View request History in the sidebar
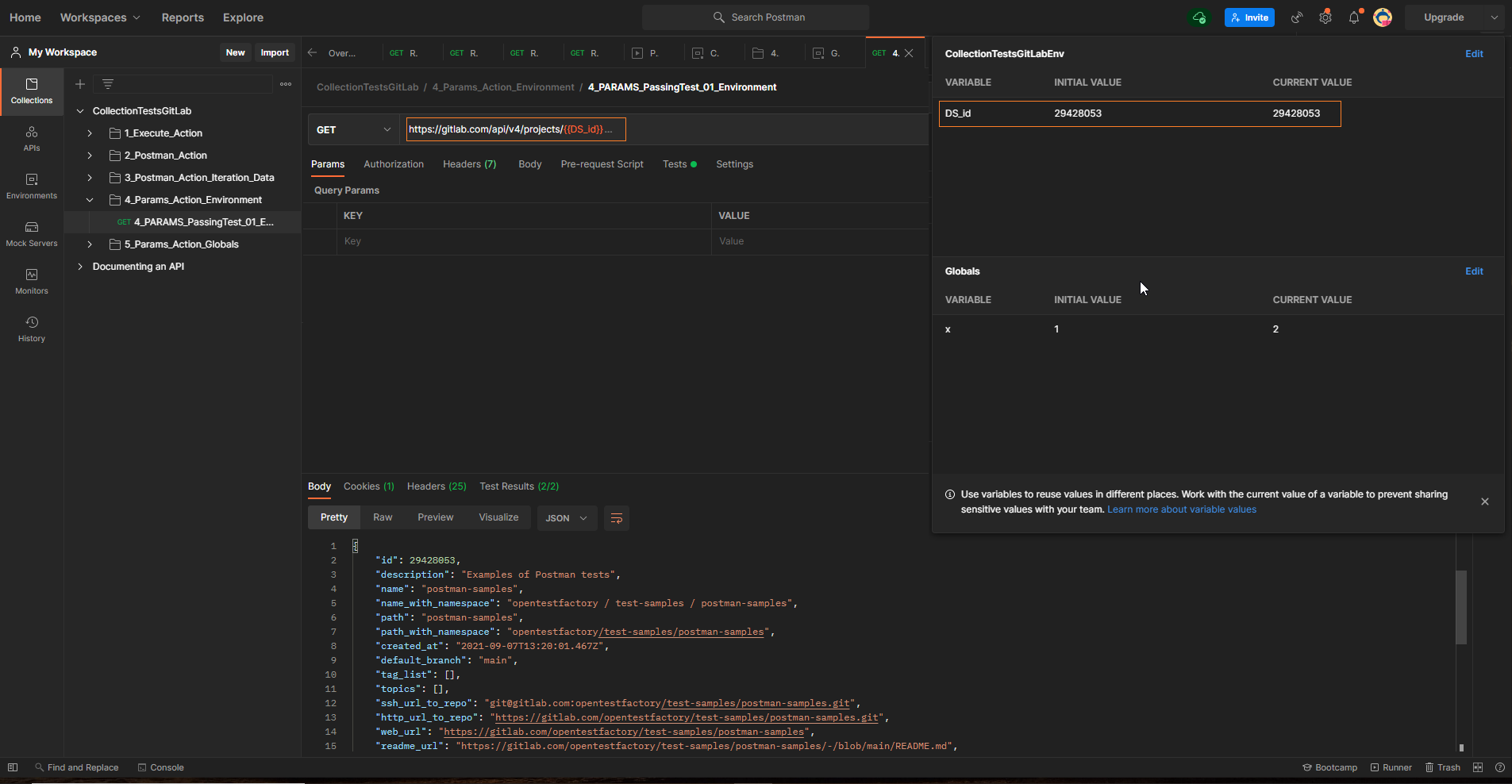Image resolution: width=1512 pixels, height=784 pixels. tap(31, 329)
